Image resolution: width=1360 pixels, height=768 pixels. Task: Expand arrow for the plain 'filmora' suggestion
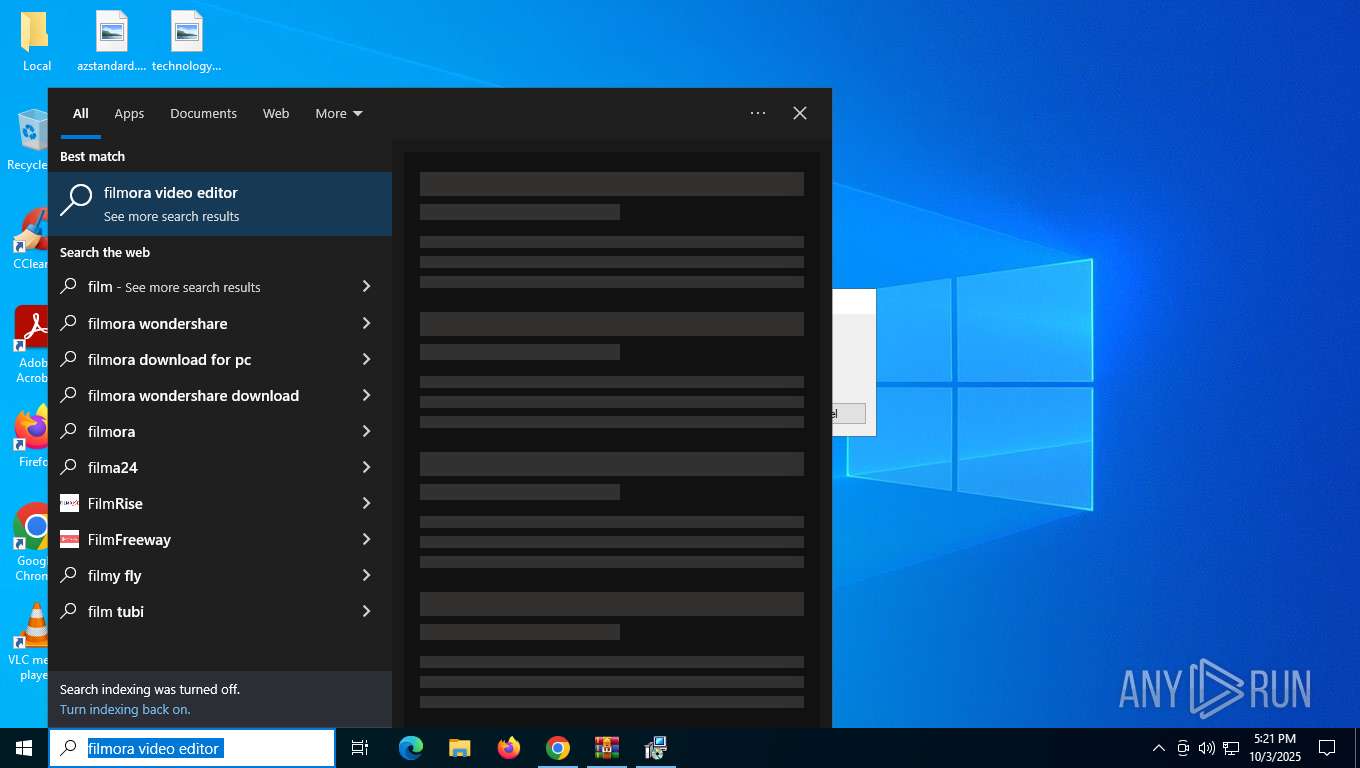[367, 431]
